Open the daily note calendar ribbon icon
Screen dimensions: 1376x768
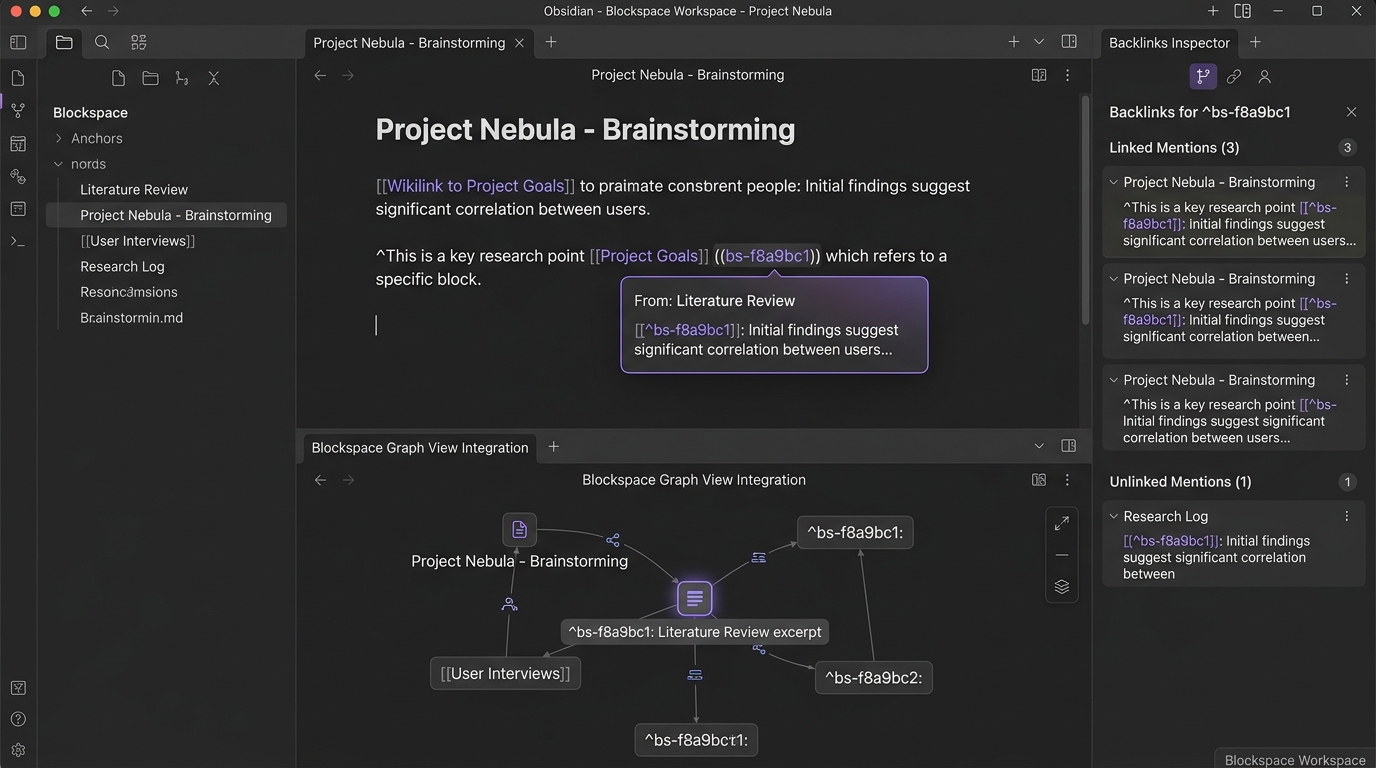(x=18, y=144)
